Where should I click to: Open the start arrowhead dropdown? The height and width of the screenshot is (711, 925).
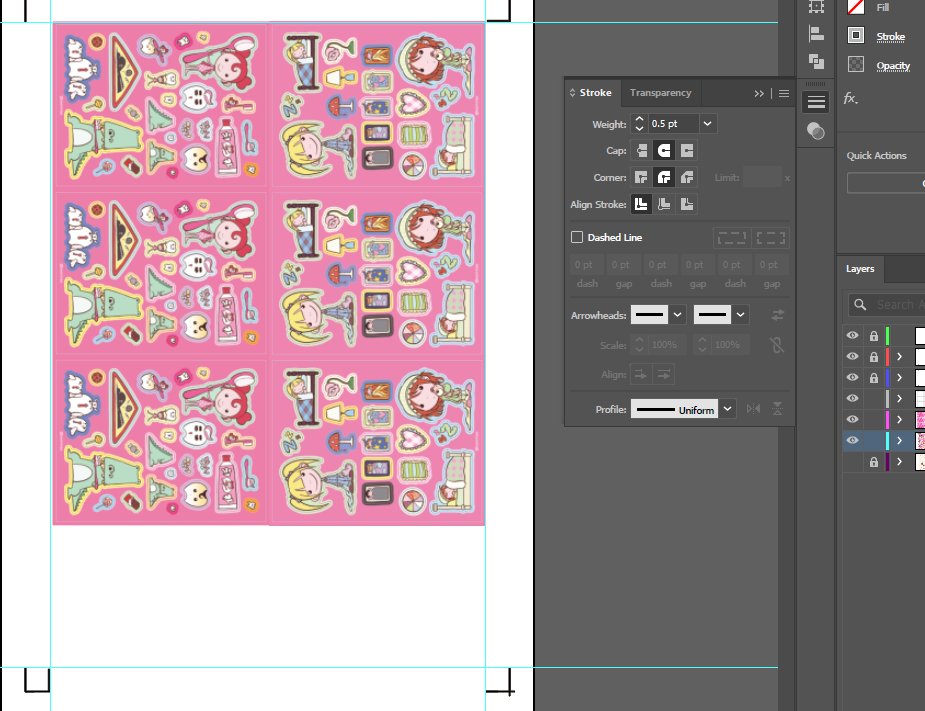point(677,315)
